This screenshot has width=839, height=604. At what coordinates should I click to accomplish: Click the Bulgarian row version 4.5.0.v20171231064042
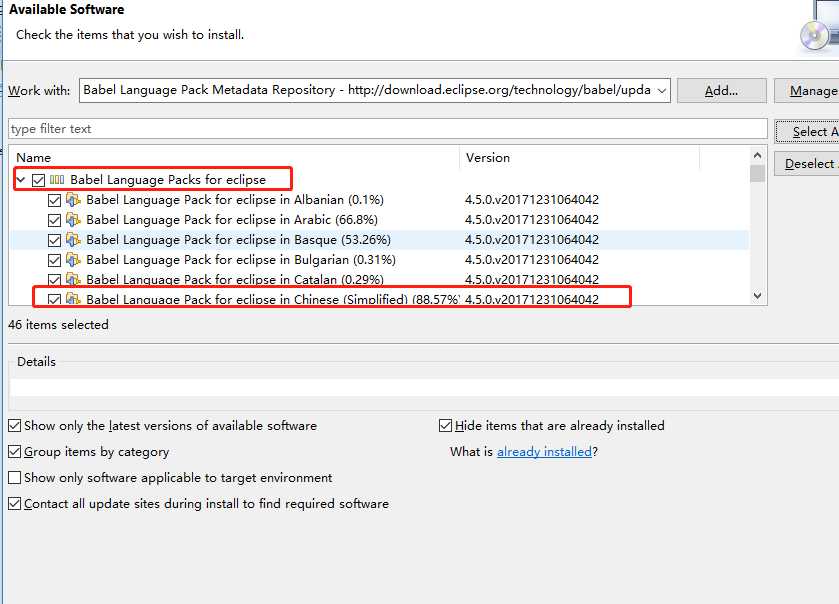[x=532, y=260]
